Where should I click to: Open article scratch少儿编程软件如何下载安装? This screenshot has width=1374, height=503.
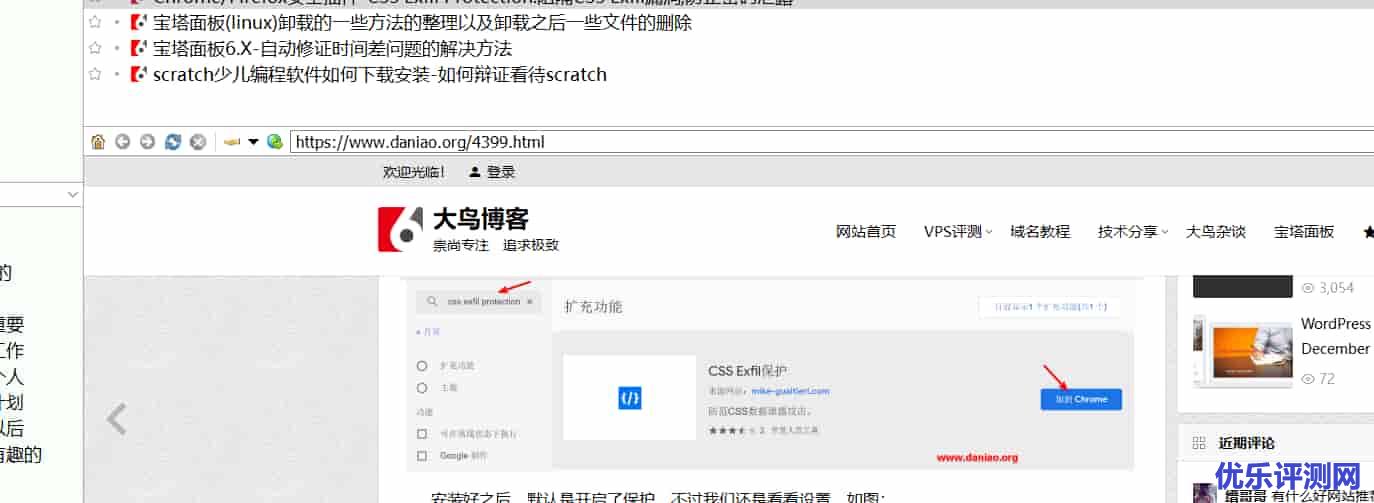tap(380, 74)
